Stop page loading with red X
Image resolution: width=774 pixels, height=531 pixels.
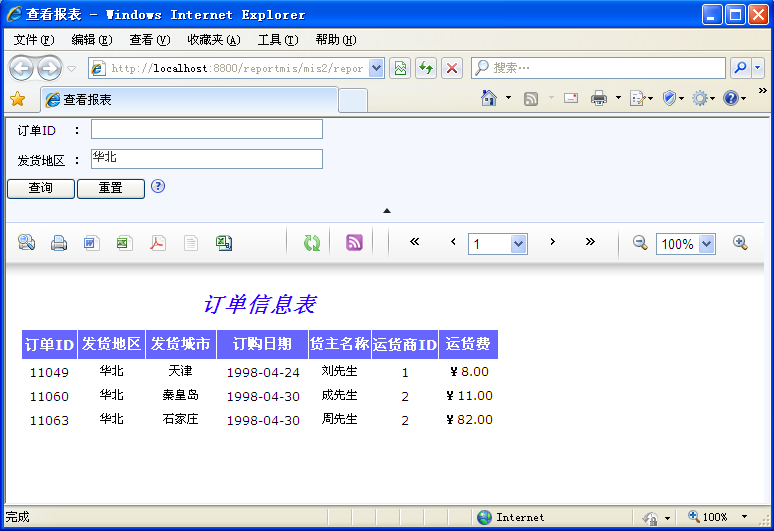coord(452,68)
